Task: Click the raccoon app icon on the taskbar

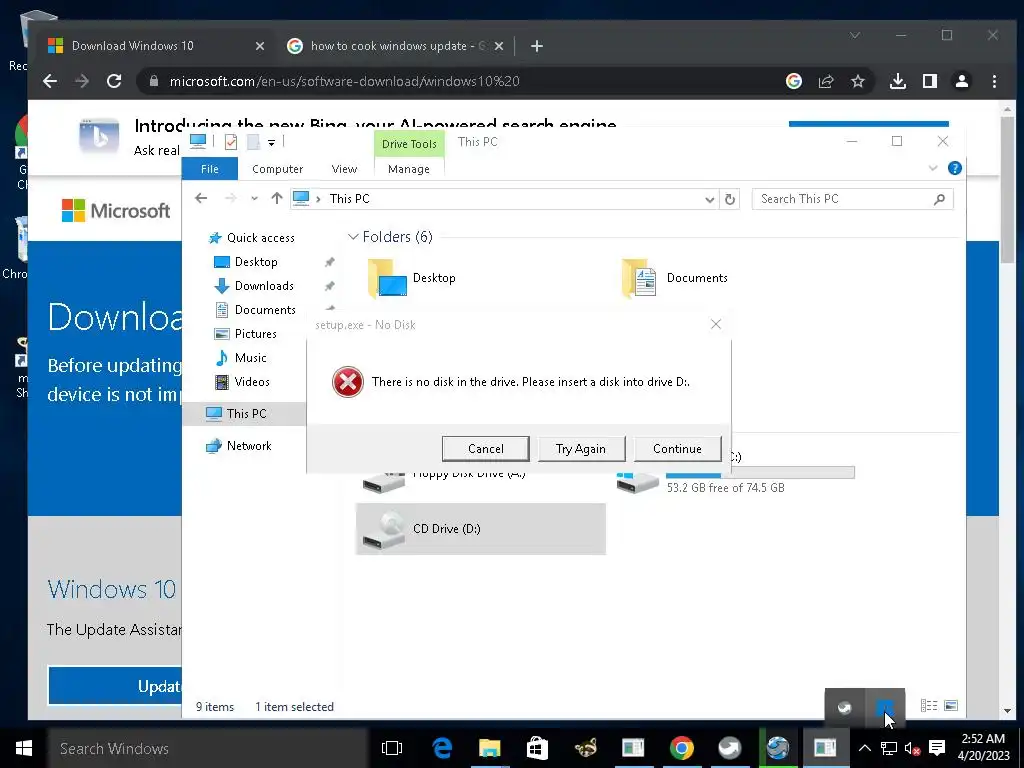Action: (x=586, y=748)
